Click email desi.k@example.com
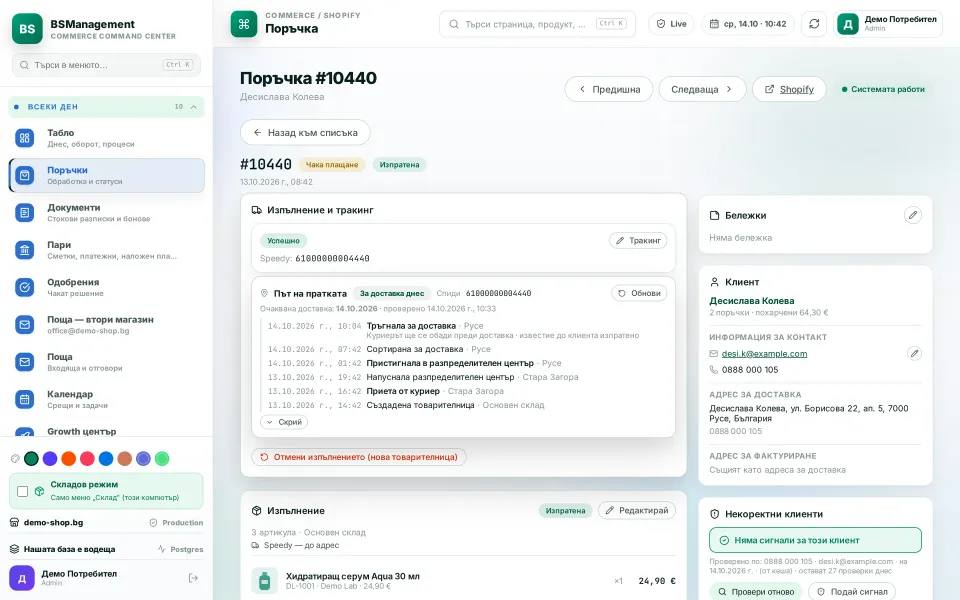 tap(764, 354)
